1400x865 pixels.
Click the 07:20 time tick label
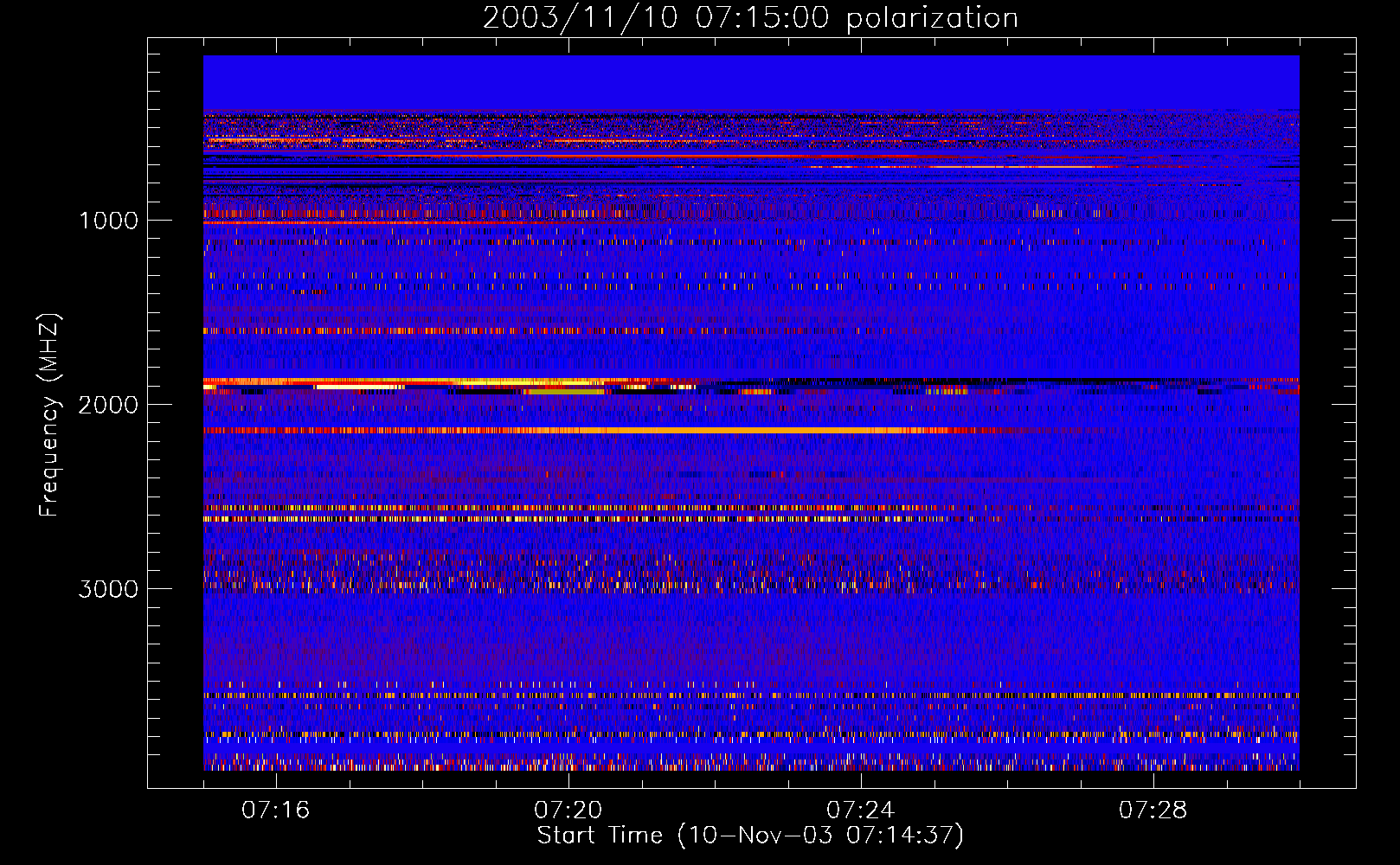pyautogui.click(x=568, y=810)
